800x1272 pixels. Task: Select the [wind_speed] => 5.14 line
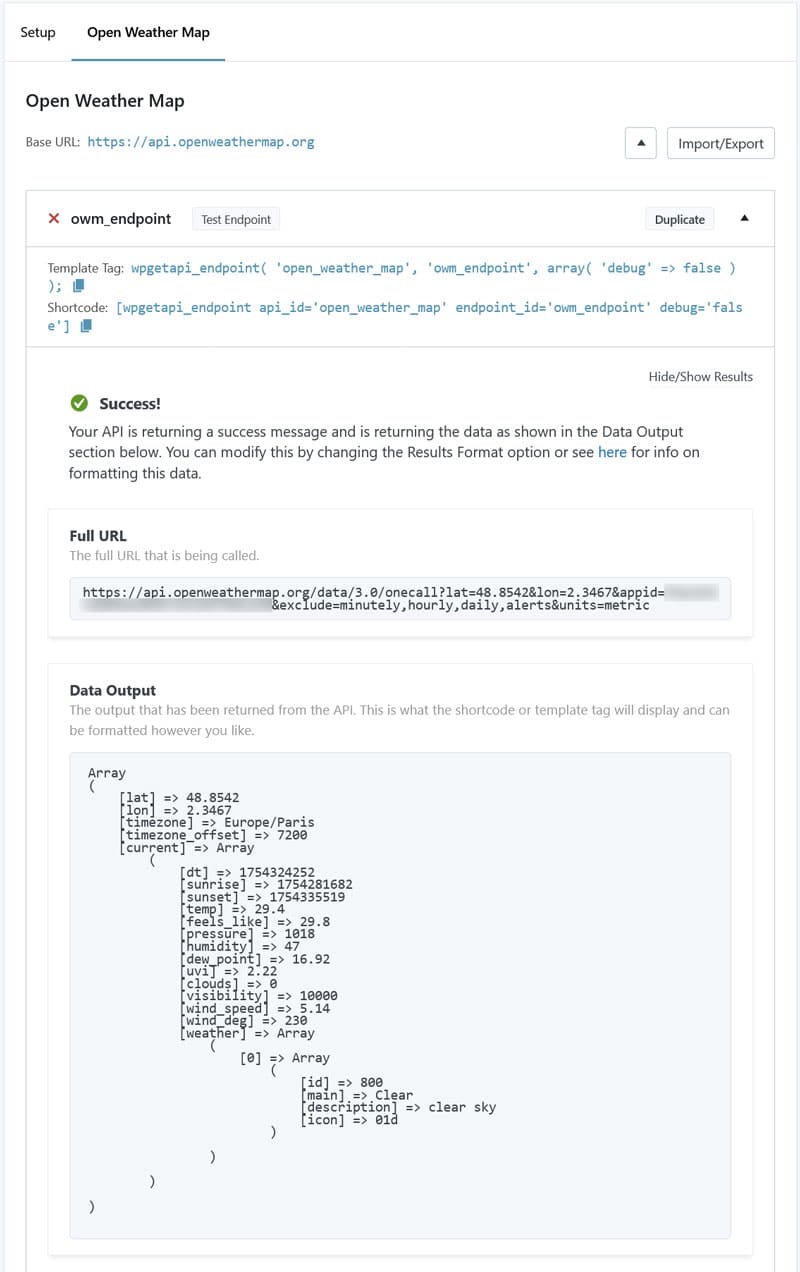(255, 1008)
